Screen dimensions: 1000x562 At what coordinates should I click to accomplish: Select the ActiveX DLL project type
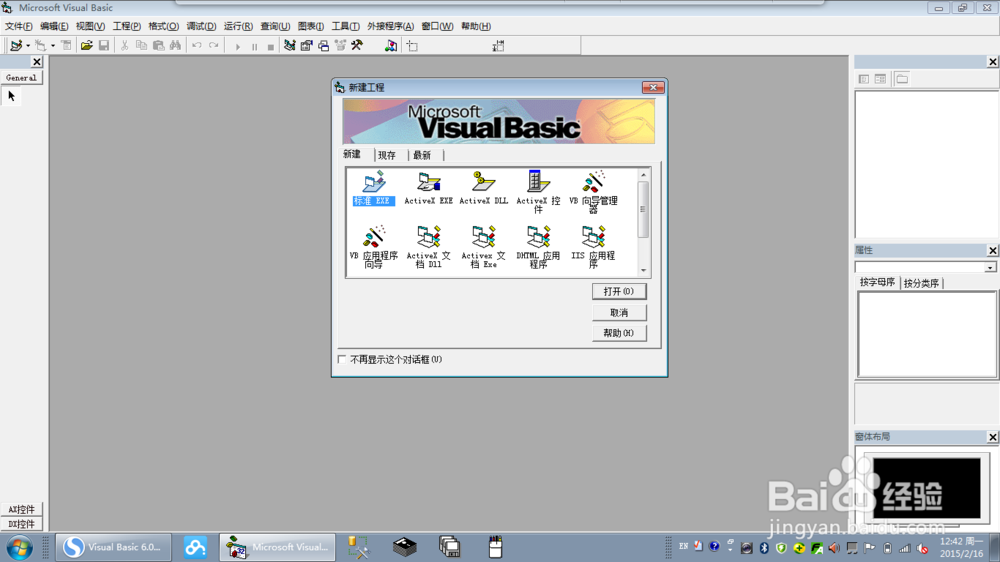483,188
